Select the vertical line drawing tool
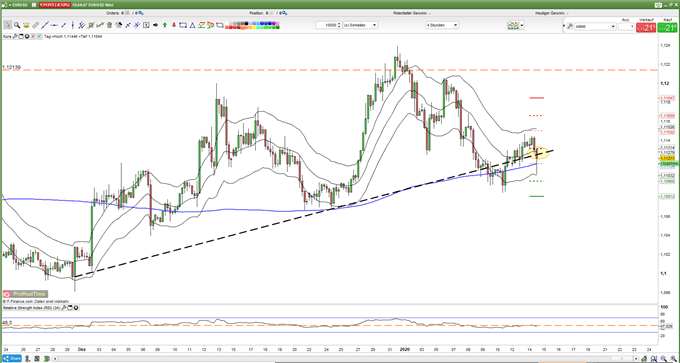This screenshot has height=363, width=680. (x=72, y=25)
